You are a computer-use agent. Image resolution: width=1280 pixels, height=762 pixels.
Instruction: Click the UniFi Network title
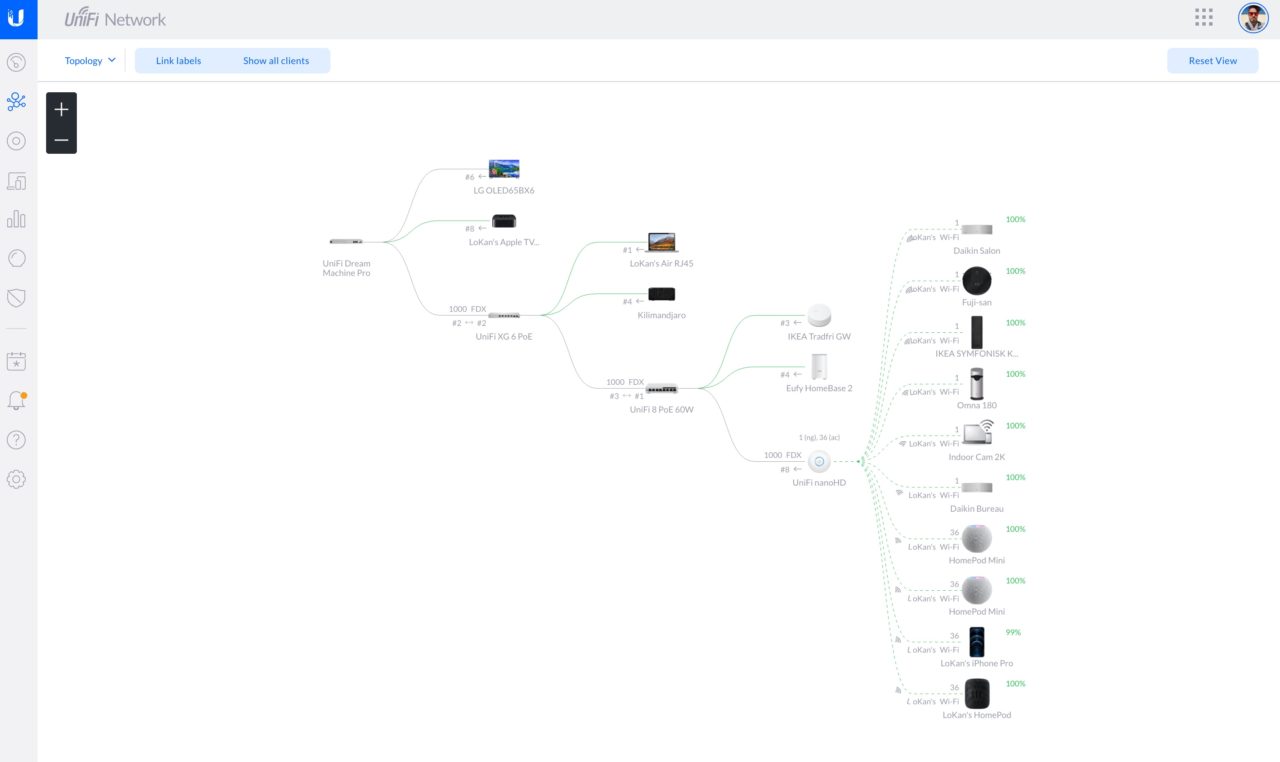[115, 19]
